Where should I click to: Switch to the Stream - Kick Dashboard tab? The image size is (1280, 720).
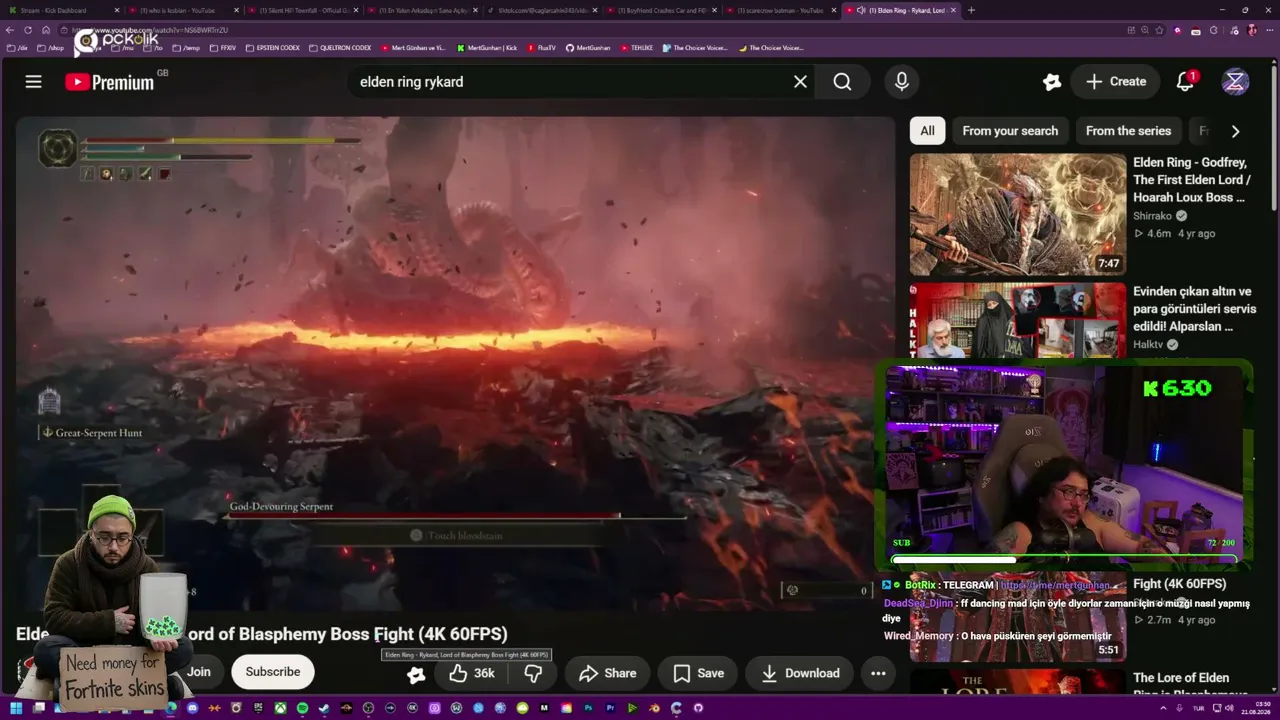[62, 10]
